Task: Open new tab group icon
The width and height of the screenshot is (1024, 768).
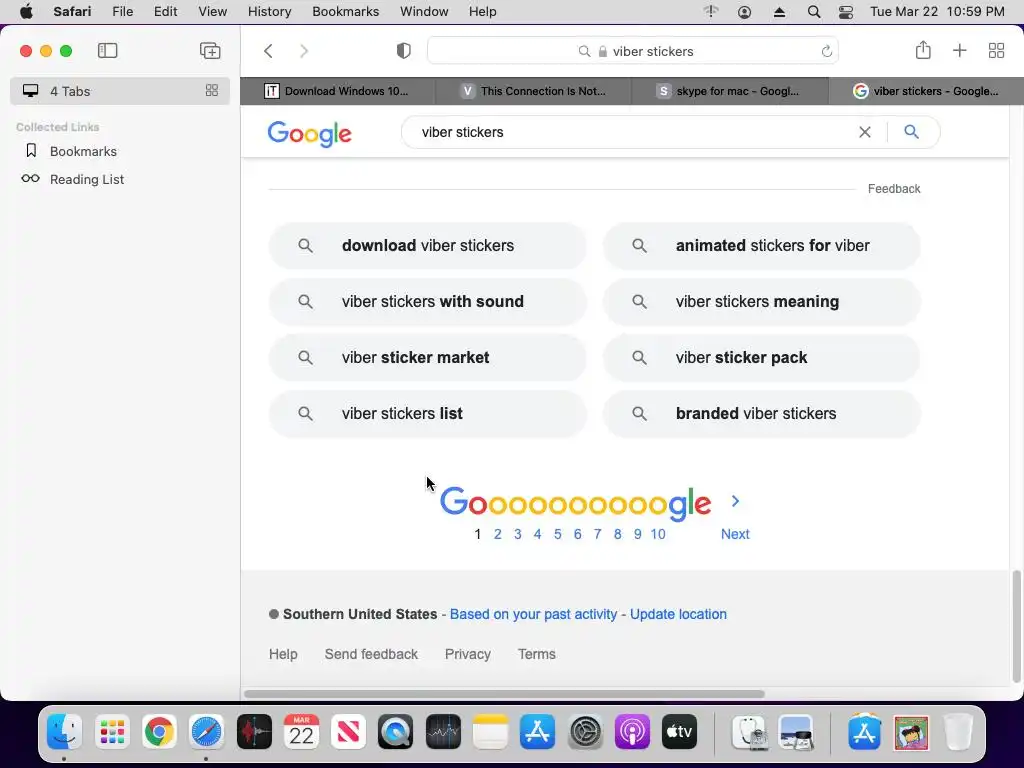Action: click(210, 51)
